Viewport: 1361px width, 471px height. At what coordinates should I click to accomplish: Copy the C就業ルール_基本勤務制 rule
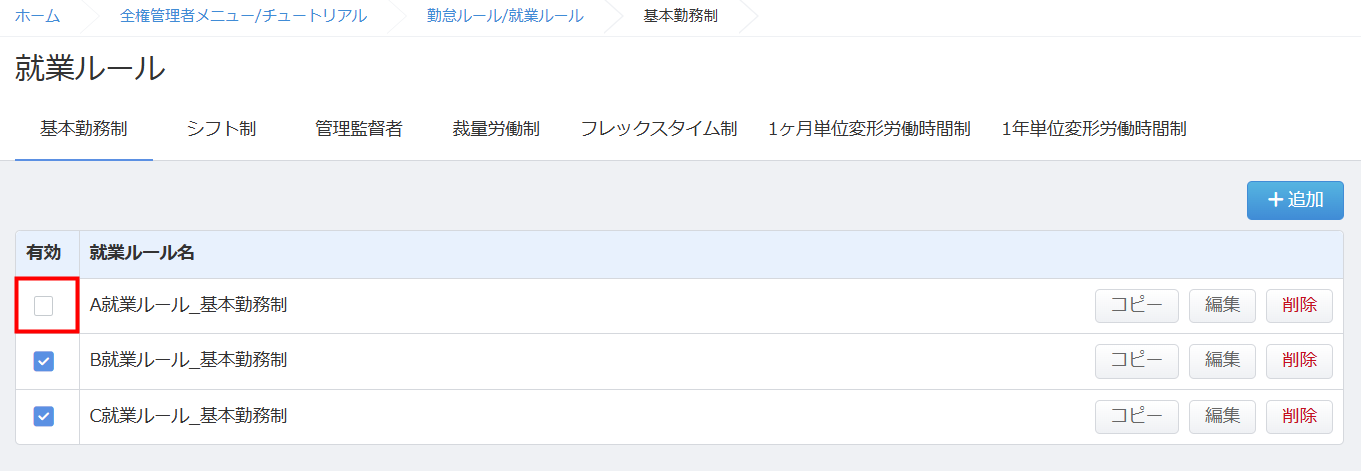point(1137,416)
